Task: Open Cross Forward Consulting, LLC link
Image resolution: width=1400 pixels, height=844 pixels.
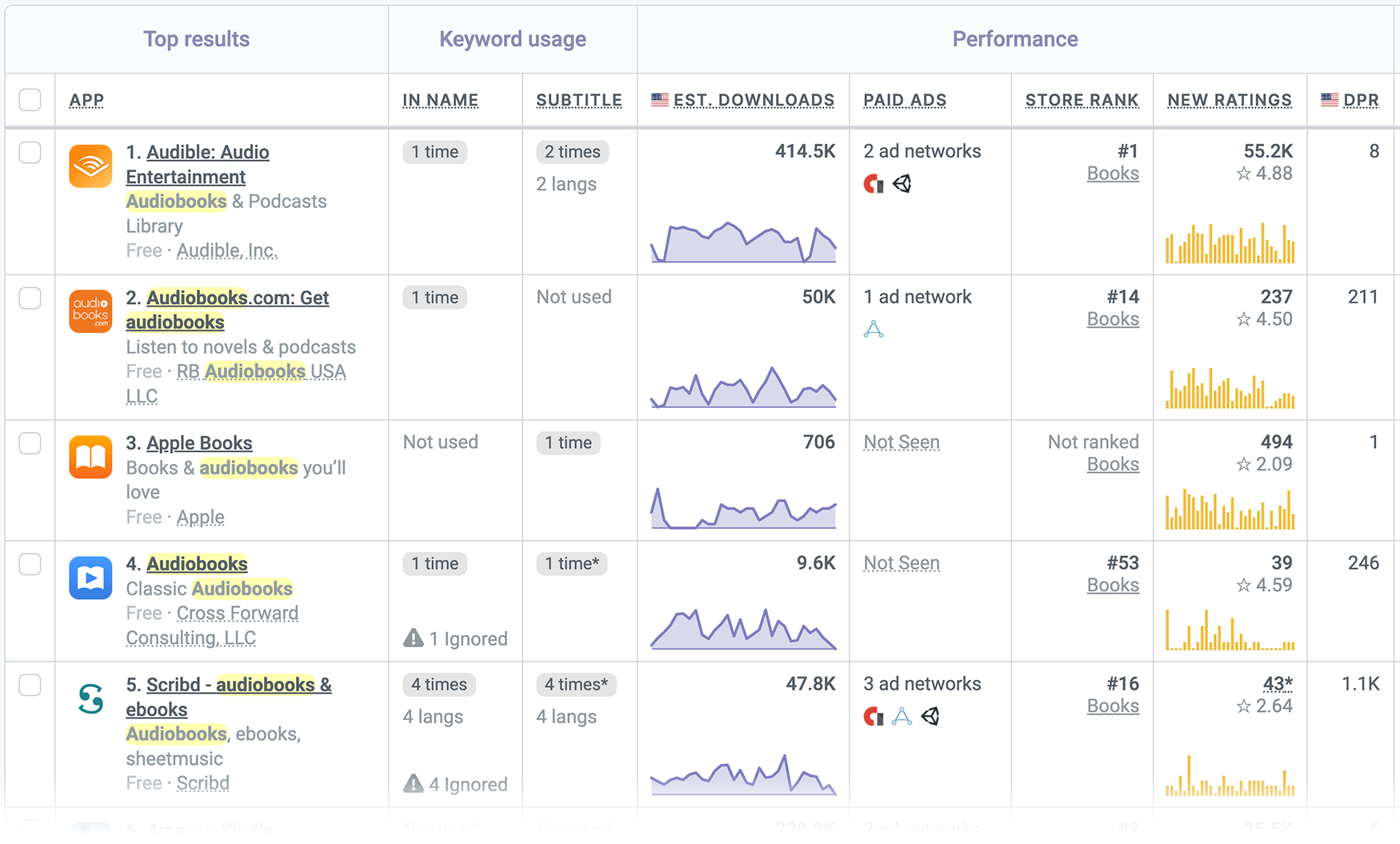Action: coord(212,626)
